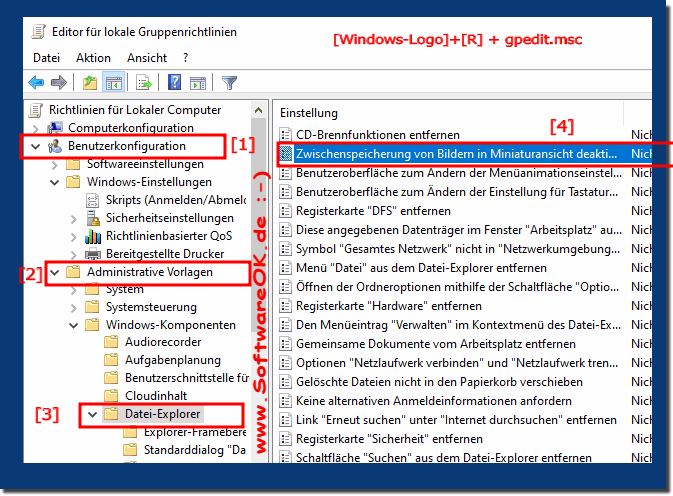Click the Computerkonfiguration computer icon
673x496 pixels.
55,128
